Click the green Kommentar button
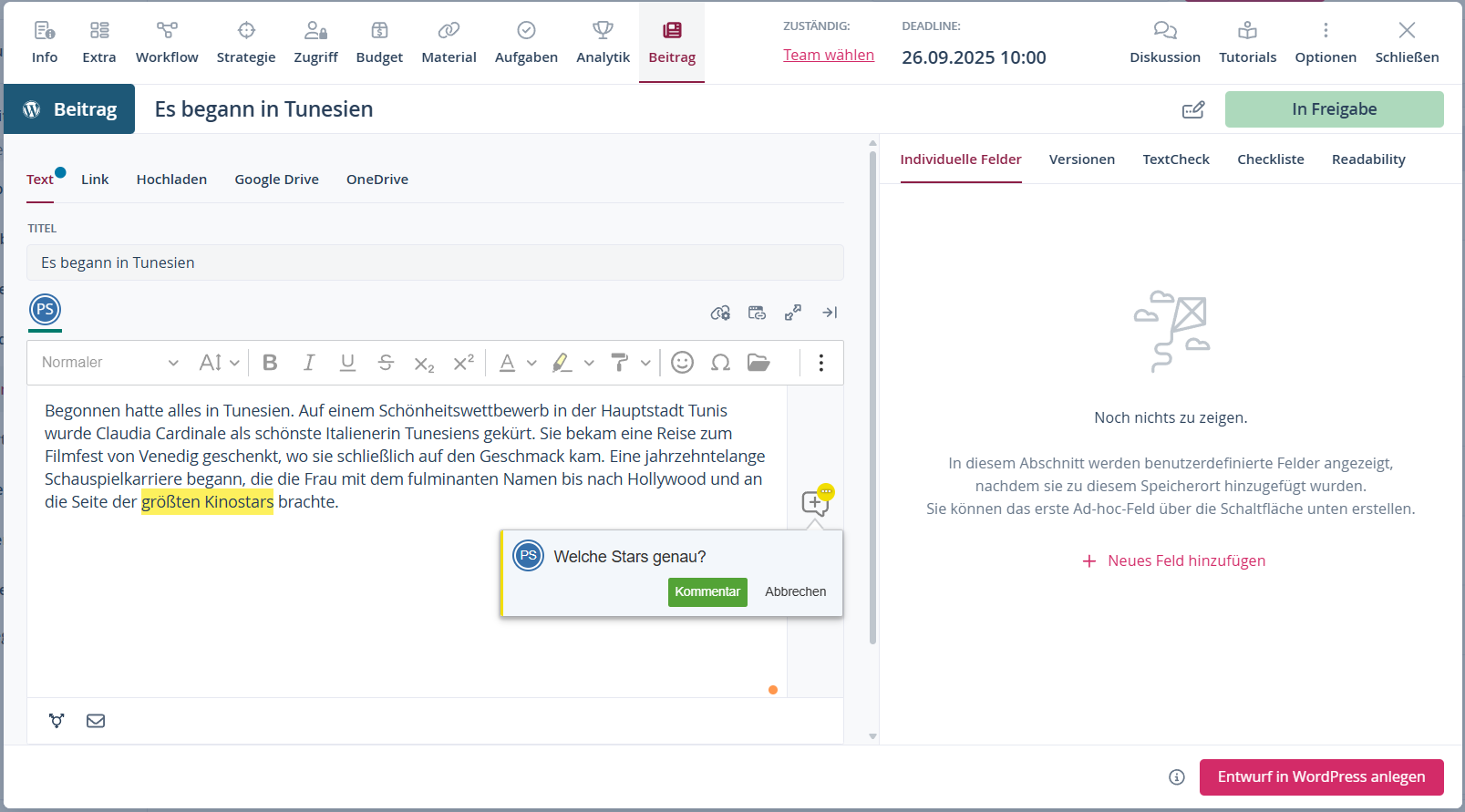Image resolution: width=1465 pixels, height=812 pixels. (707, 591)
